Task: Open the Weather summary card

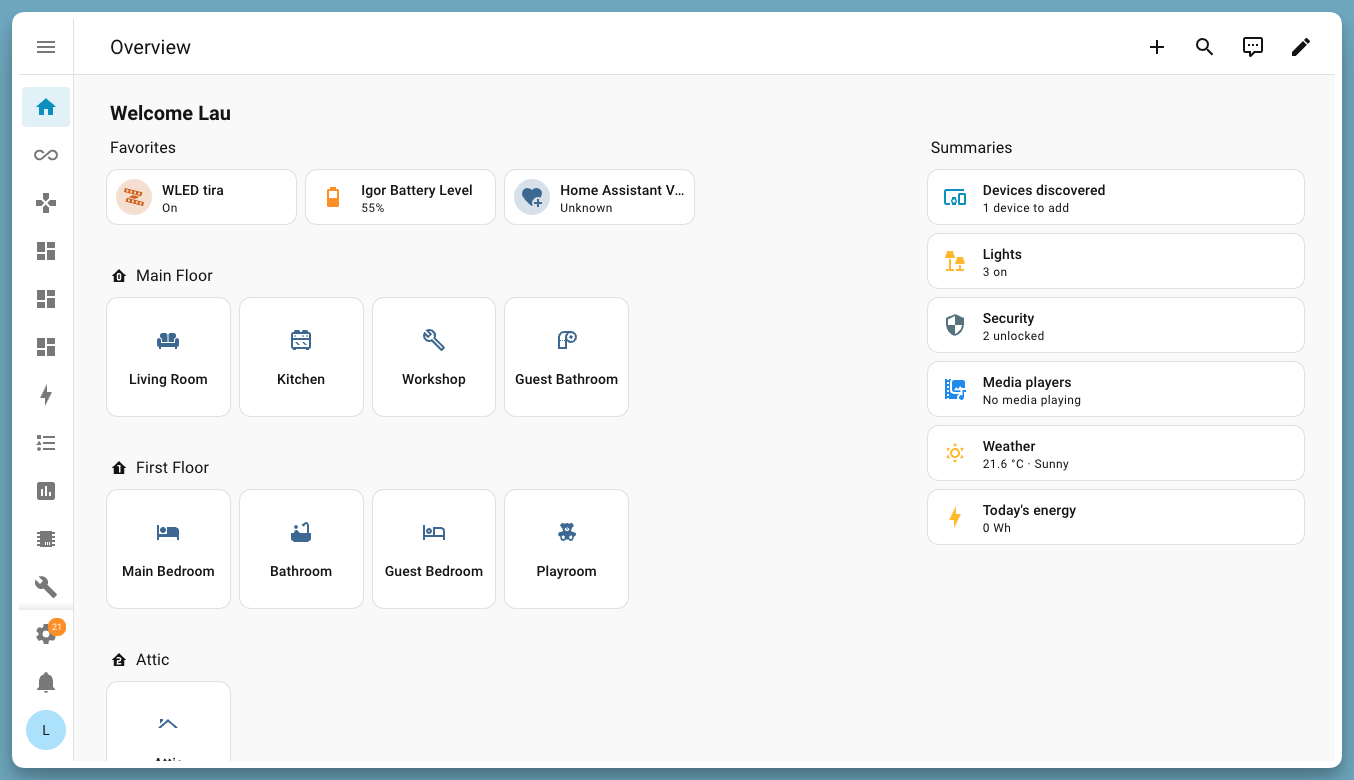Action: [1115, 453]
